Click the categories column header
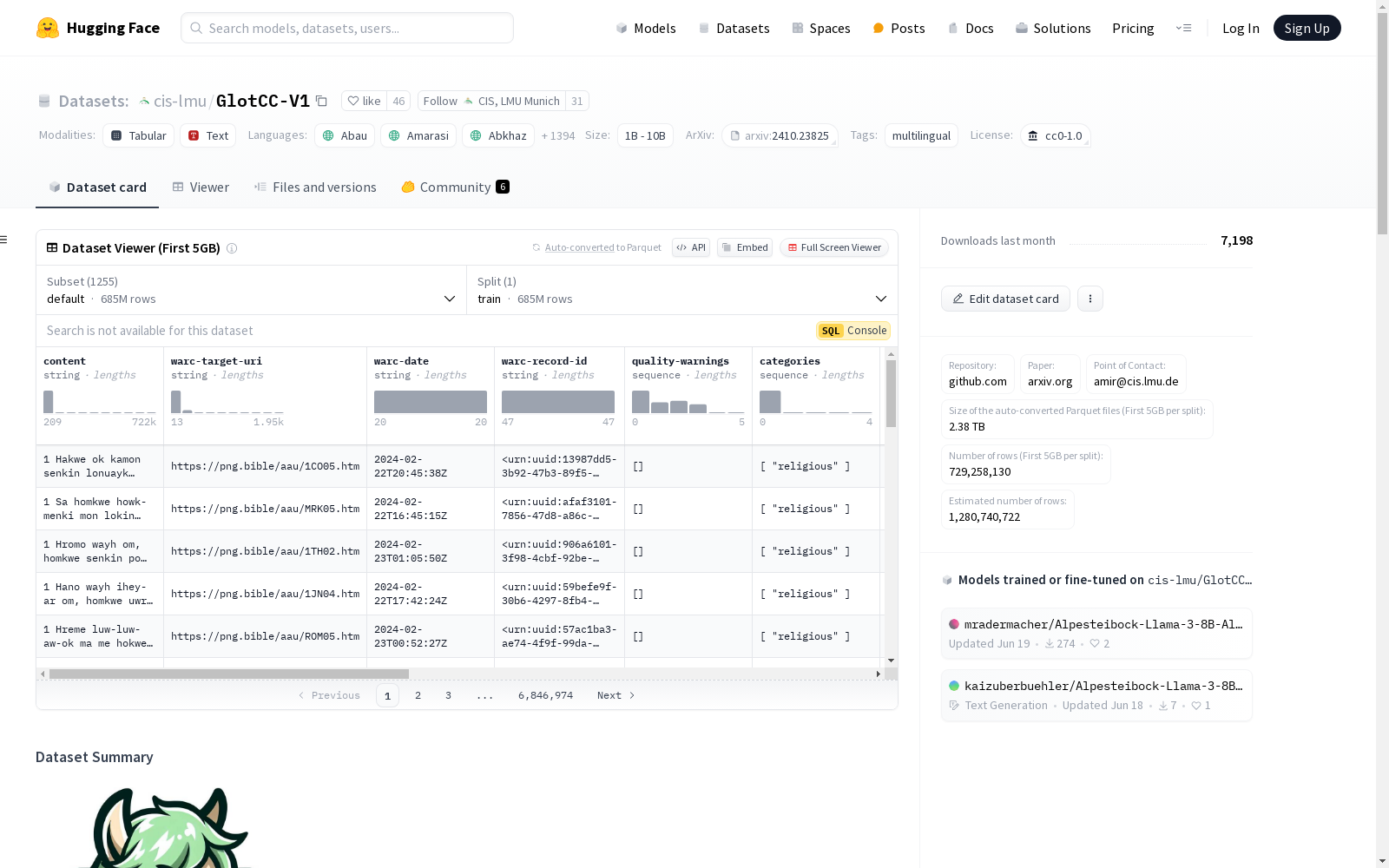 pyautogui.click(x=790, y=361)
